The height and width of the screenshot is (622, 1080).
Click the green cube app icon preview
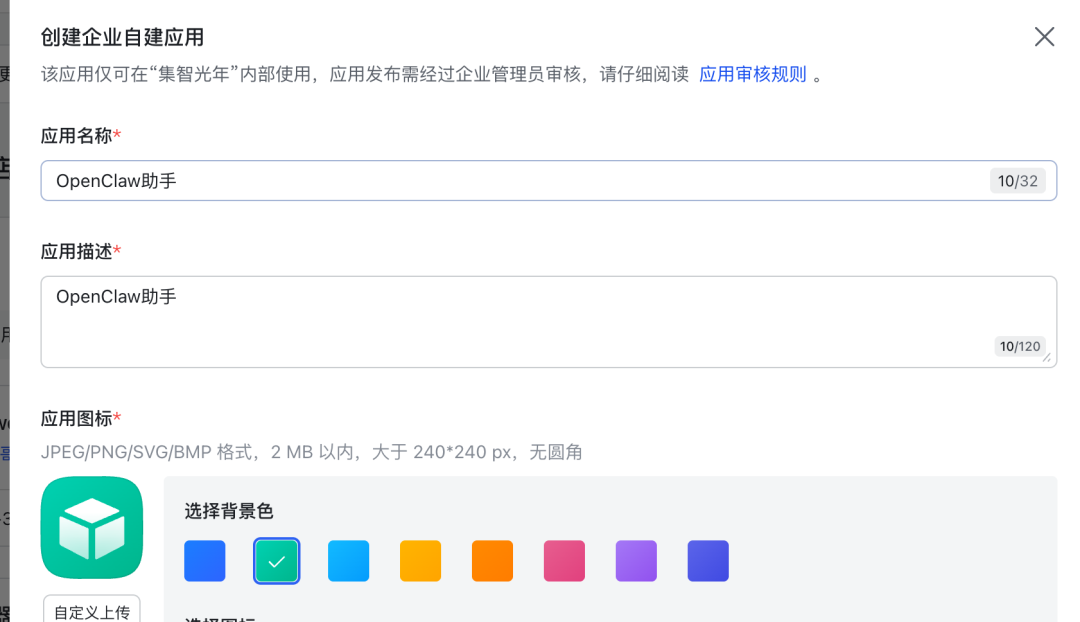(x=92, y=527)
